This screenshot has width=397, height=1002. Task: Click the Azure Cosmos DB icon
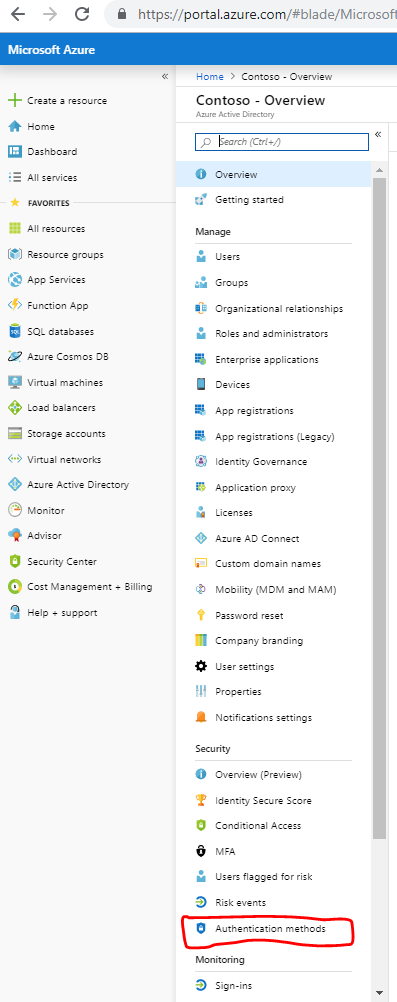pyautogui.click(x=14, y=357)
